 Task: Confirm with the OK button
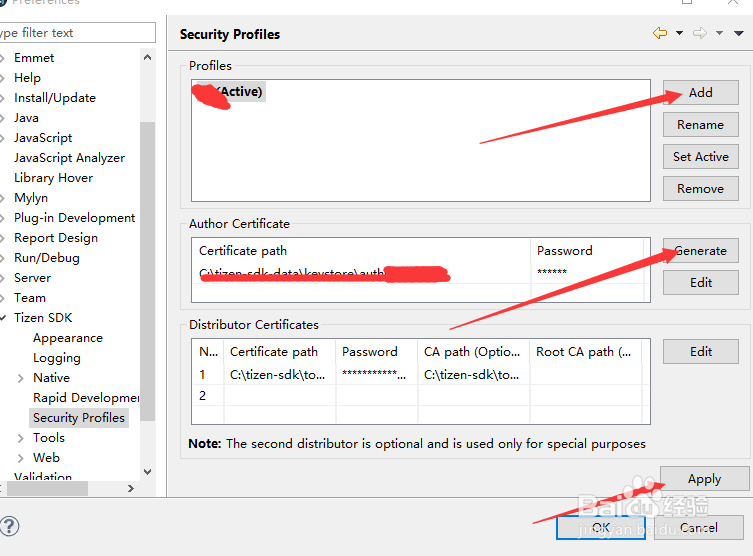point(601,528)
